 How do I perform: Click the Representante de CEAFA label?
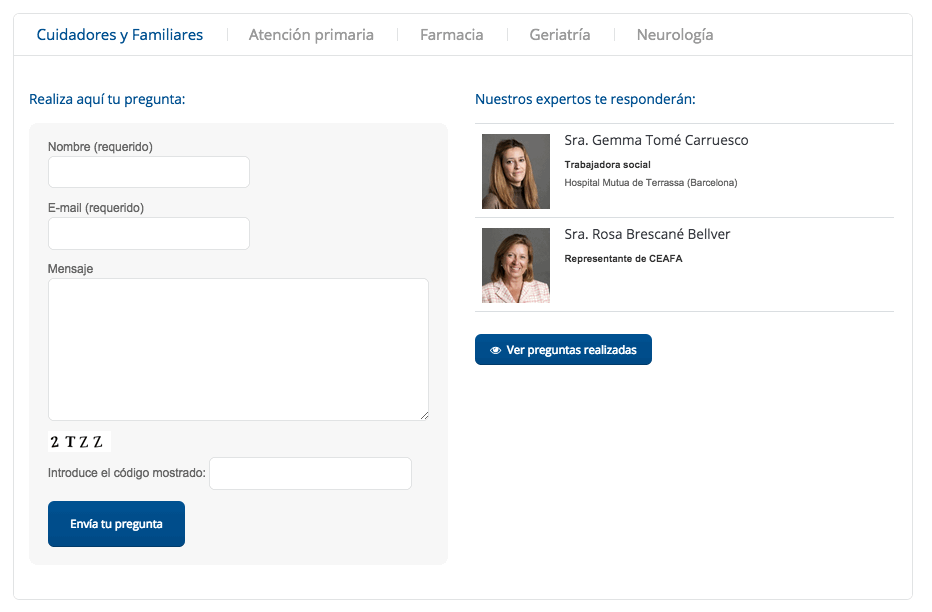[x=623, y=259]
